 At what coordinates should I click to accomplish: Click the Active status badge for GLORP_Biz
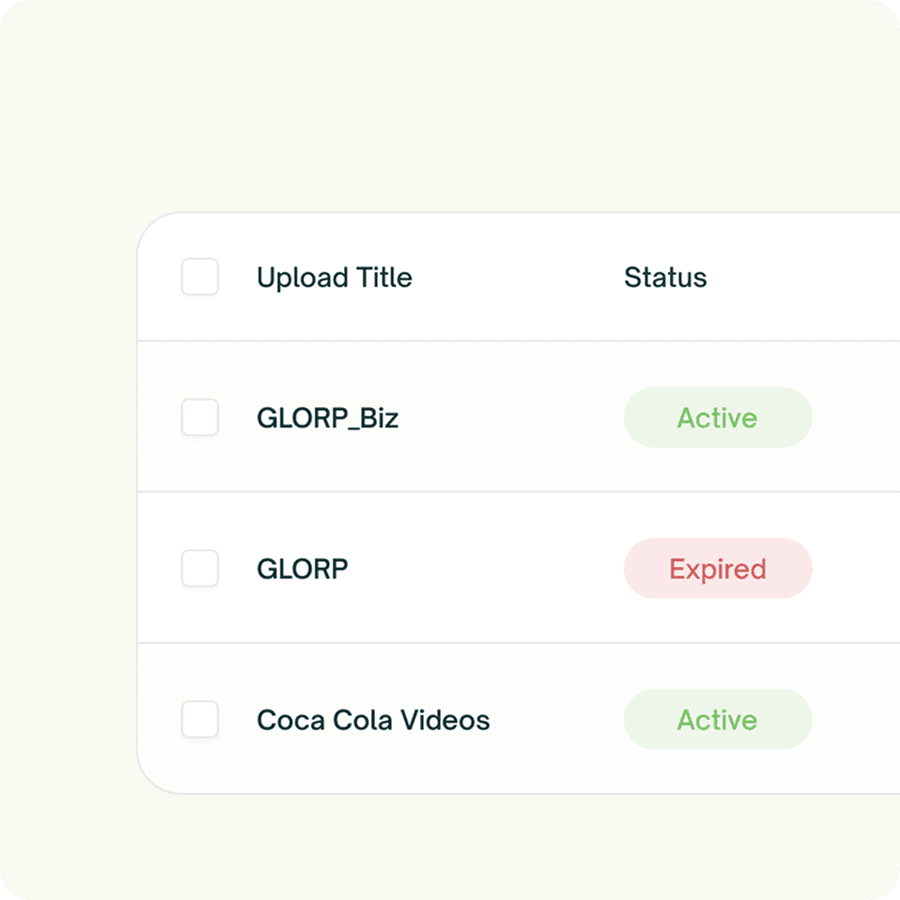718,418
